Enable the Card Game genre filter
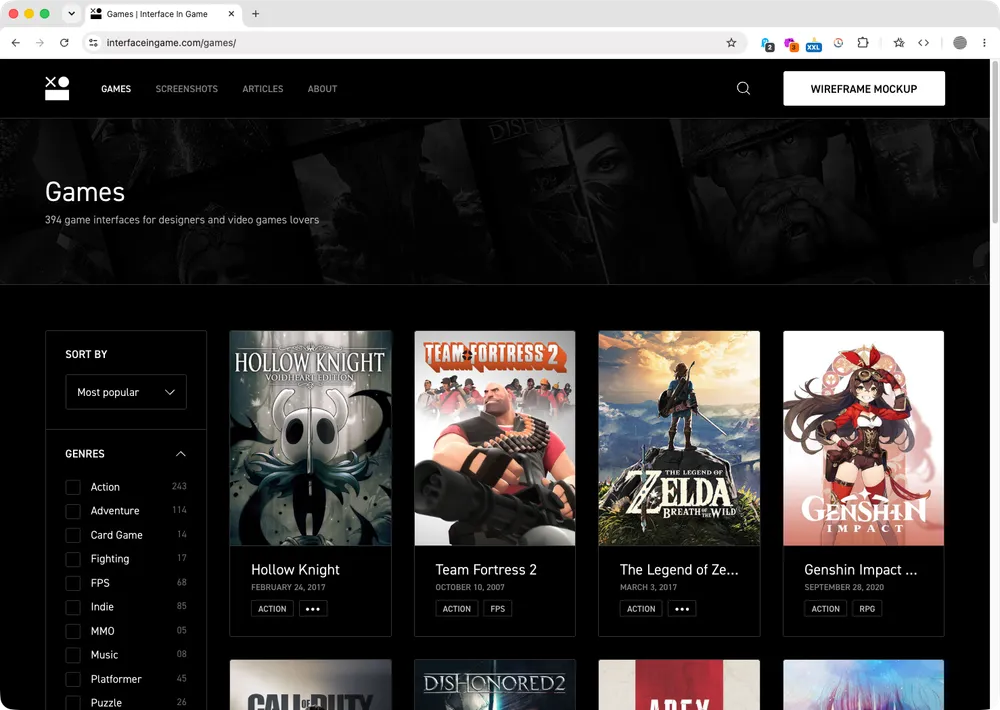 click(x=73, y=535)
